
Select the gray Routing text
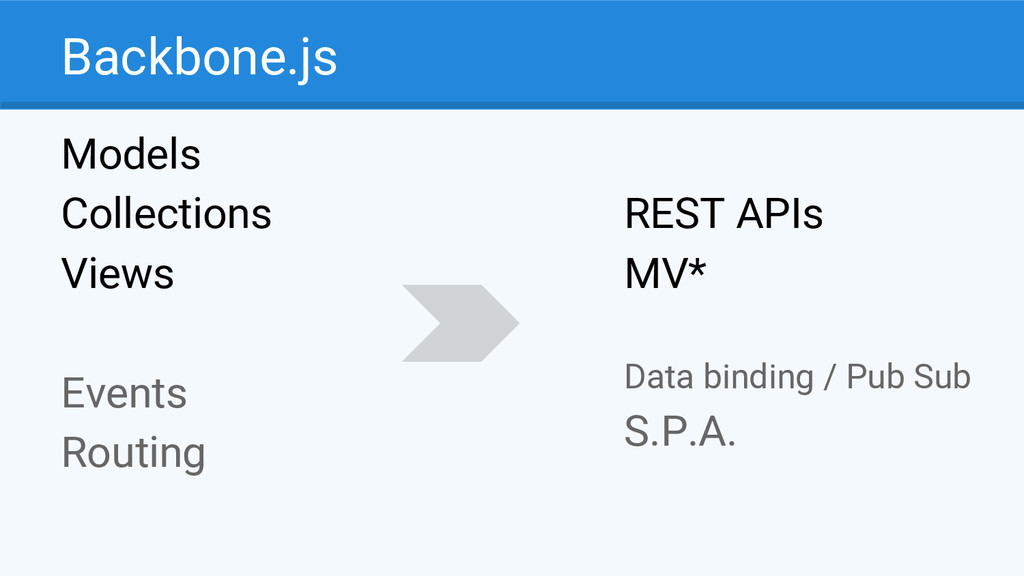tap(134, 453)
